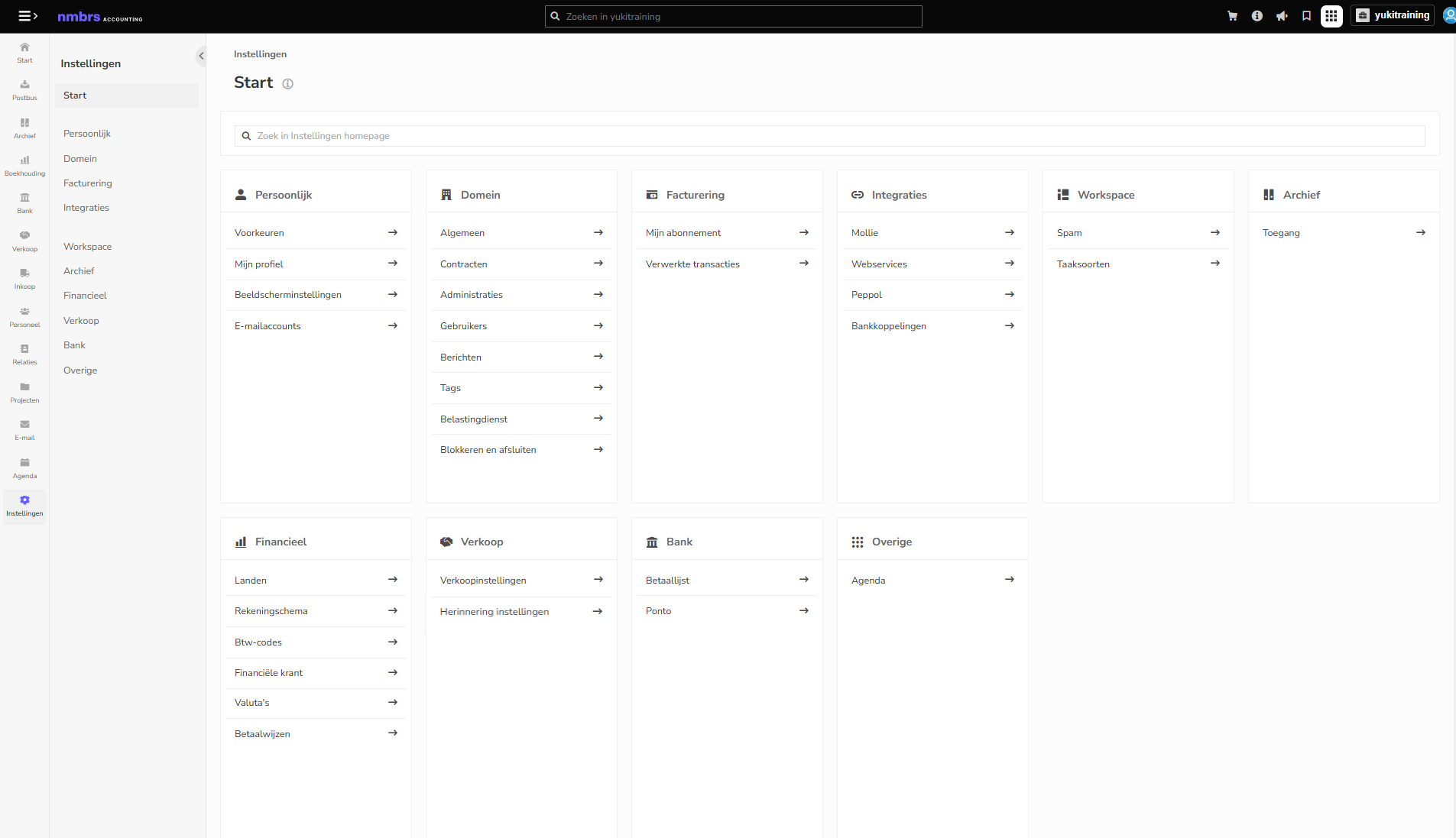Click the bookmark icon in top bar
The image size is (1456, 838).
point(1306,16)
